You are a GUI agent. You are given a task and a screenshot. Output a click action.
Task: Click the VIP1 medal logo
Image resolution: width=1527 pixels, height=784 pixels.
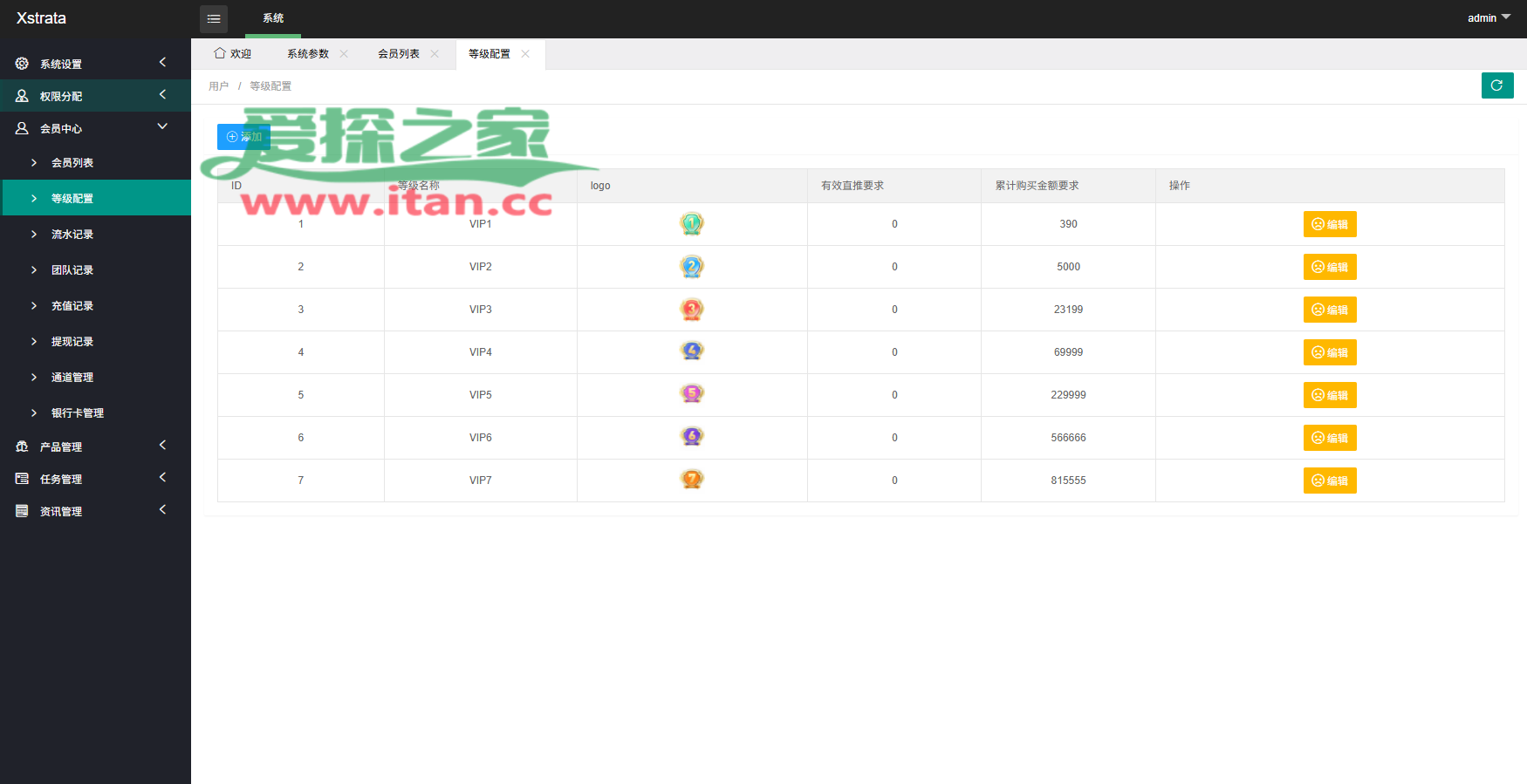point(691,224)
